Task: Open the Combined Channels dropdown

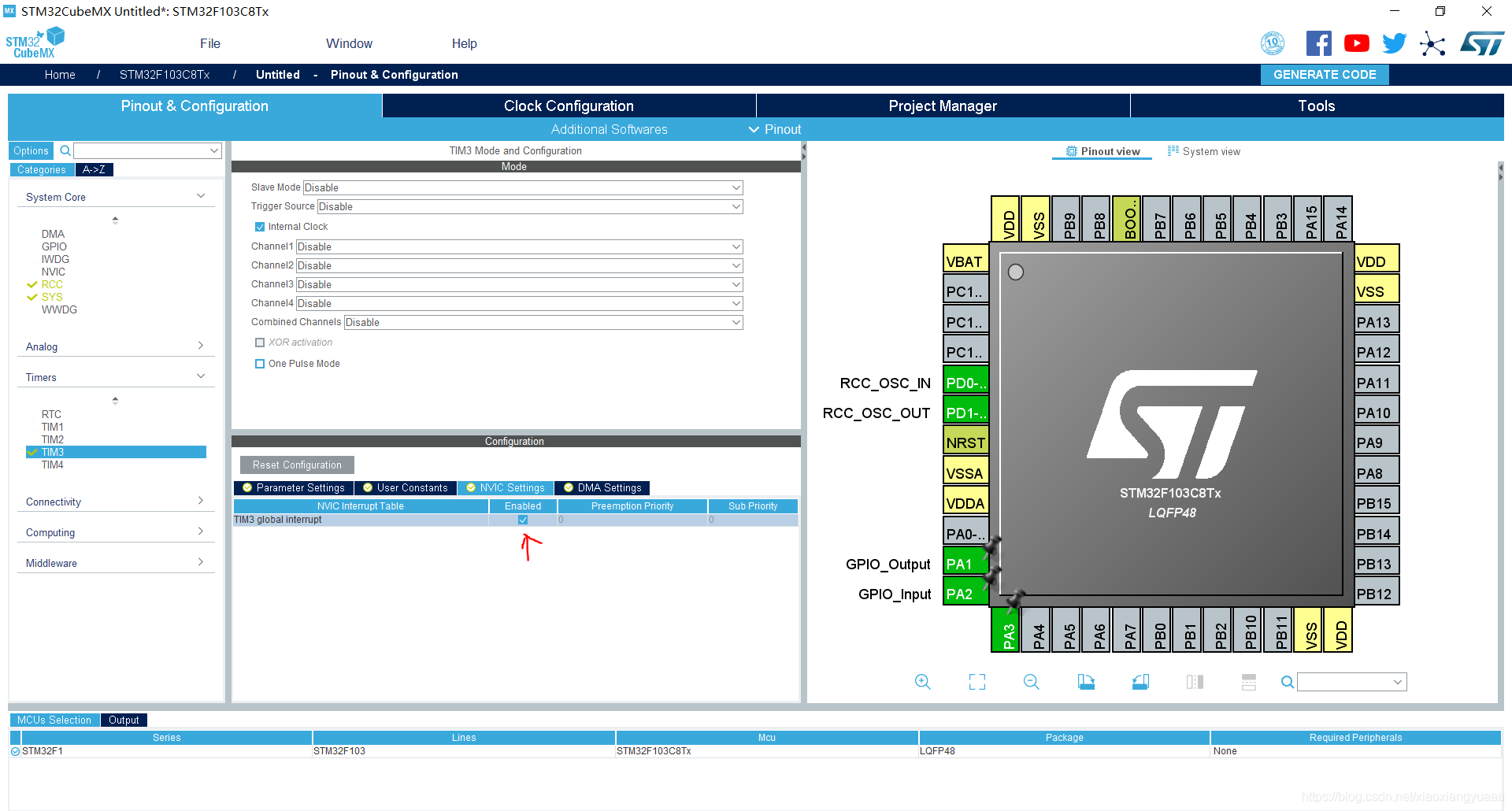Action: (x=543, y=322)
